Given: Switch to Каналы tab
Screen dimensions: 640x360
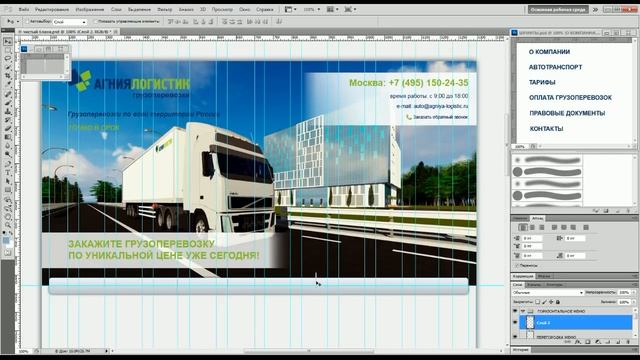Looking at the screenshot, I should (x=533, y=284).
